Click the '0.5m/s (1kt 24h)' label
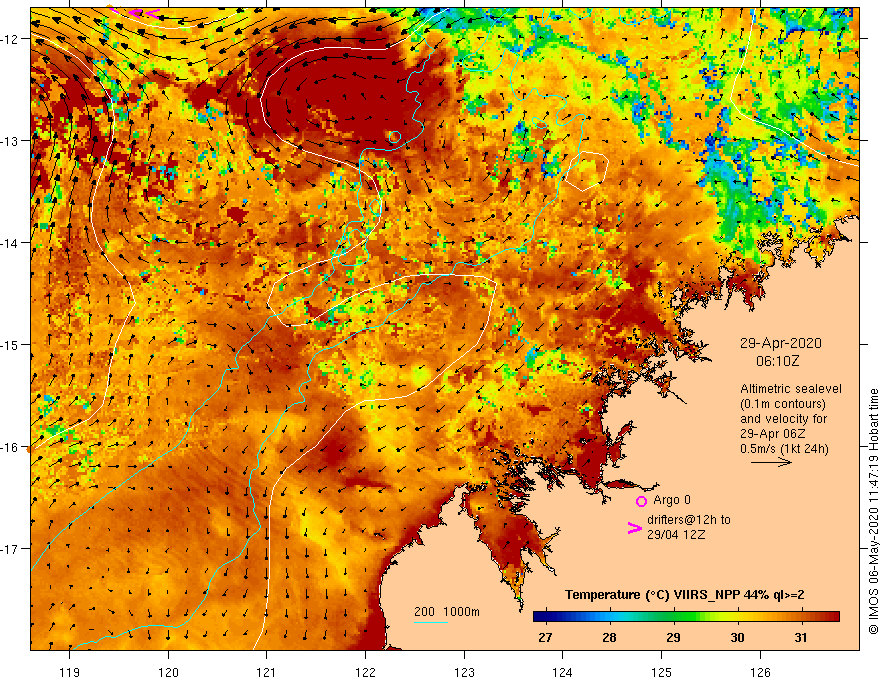880x680 pixels. (783, 448)
